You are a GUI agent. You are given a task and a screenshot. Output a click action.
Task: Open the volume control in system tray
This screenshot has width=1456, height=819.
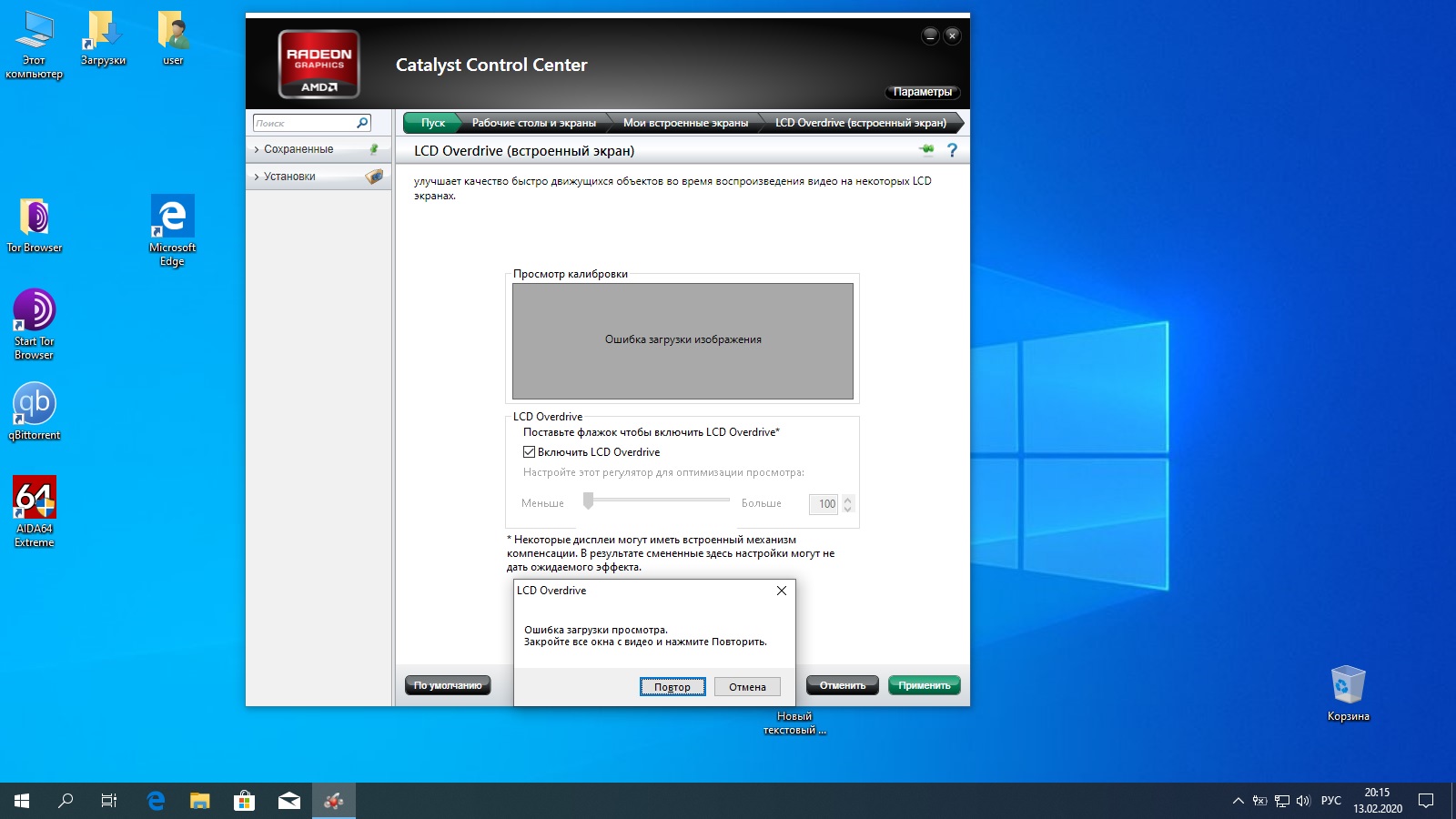(x=1303, y=801)
